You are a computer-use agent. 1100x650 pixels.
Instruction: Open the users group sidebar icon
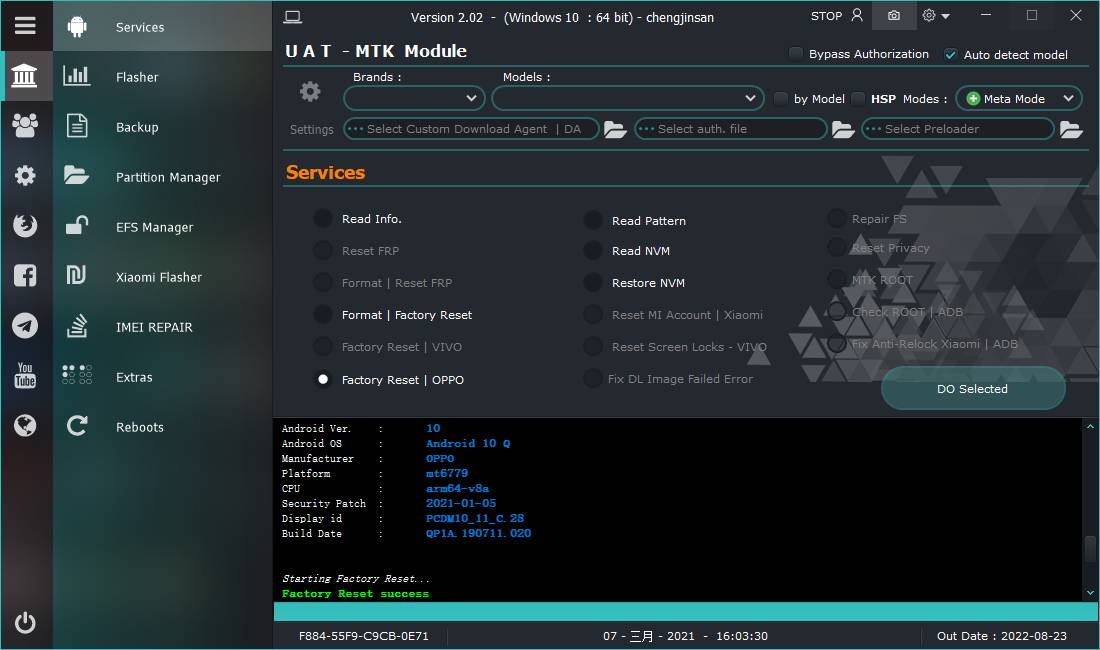pyautogui.click(x=25, y=126)
